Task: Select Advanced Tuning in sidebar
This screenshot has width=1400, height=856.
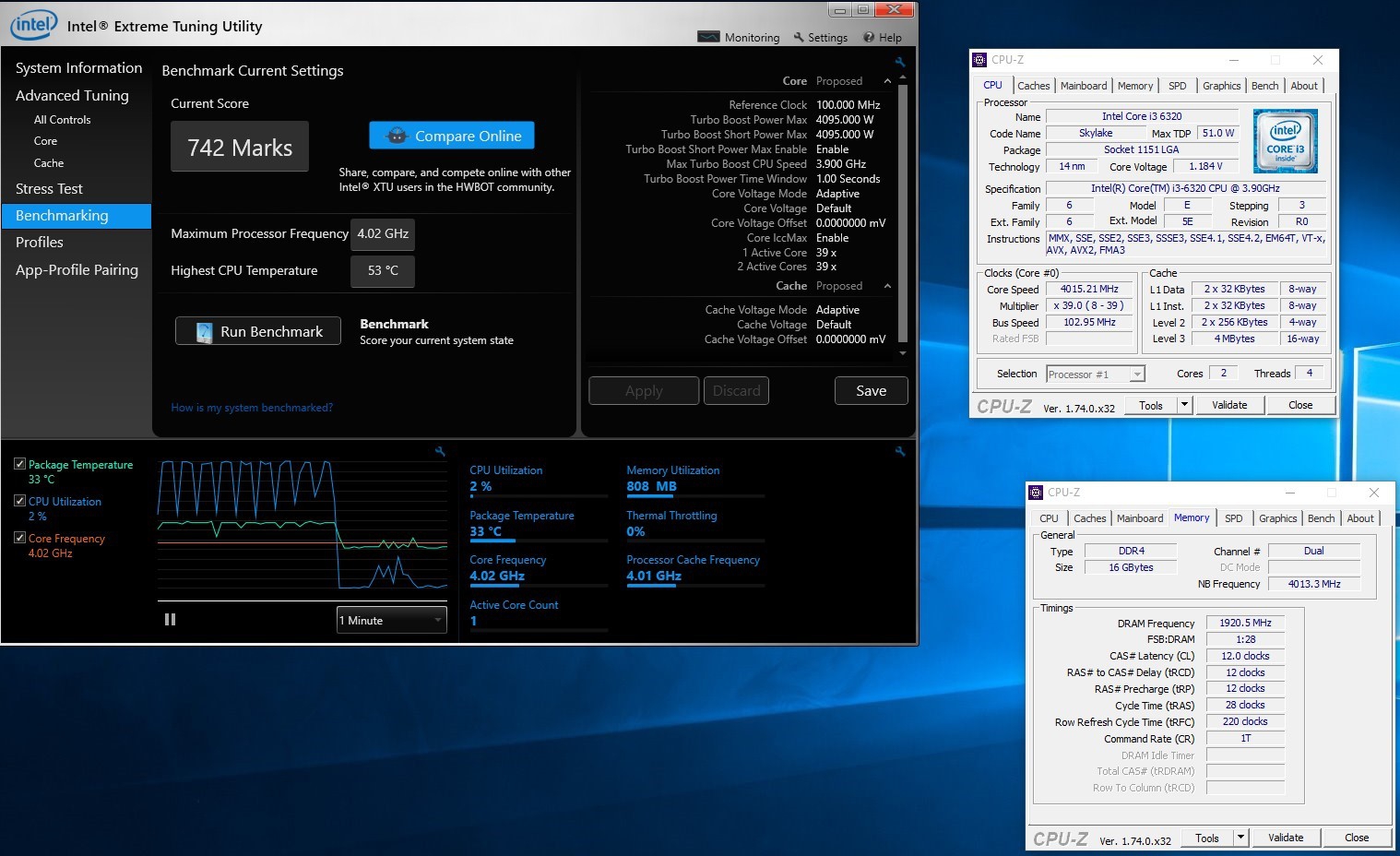Action: point(72,96)
